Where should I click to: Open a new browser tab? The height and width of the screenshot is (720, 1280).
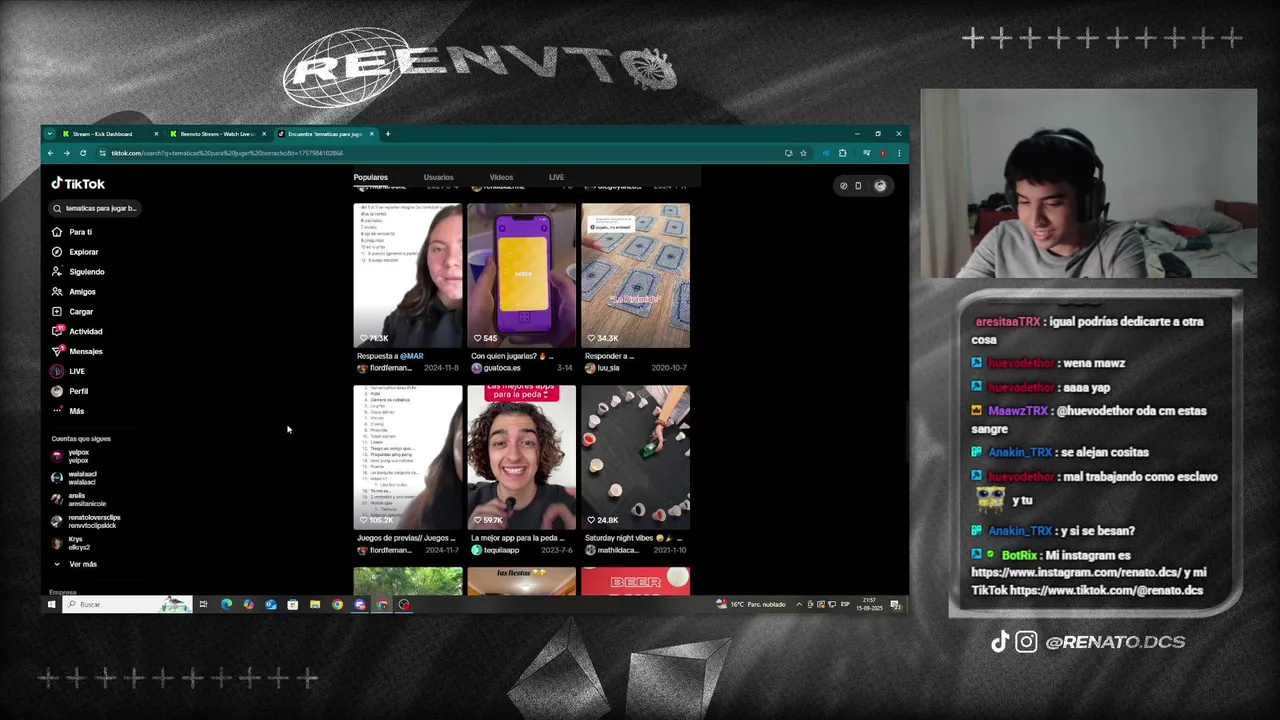point(388,133)
